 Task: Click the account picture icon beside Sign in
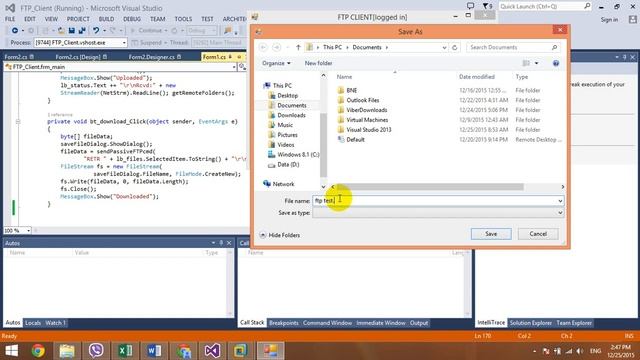(x=633, y=19)
